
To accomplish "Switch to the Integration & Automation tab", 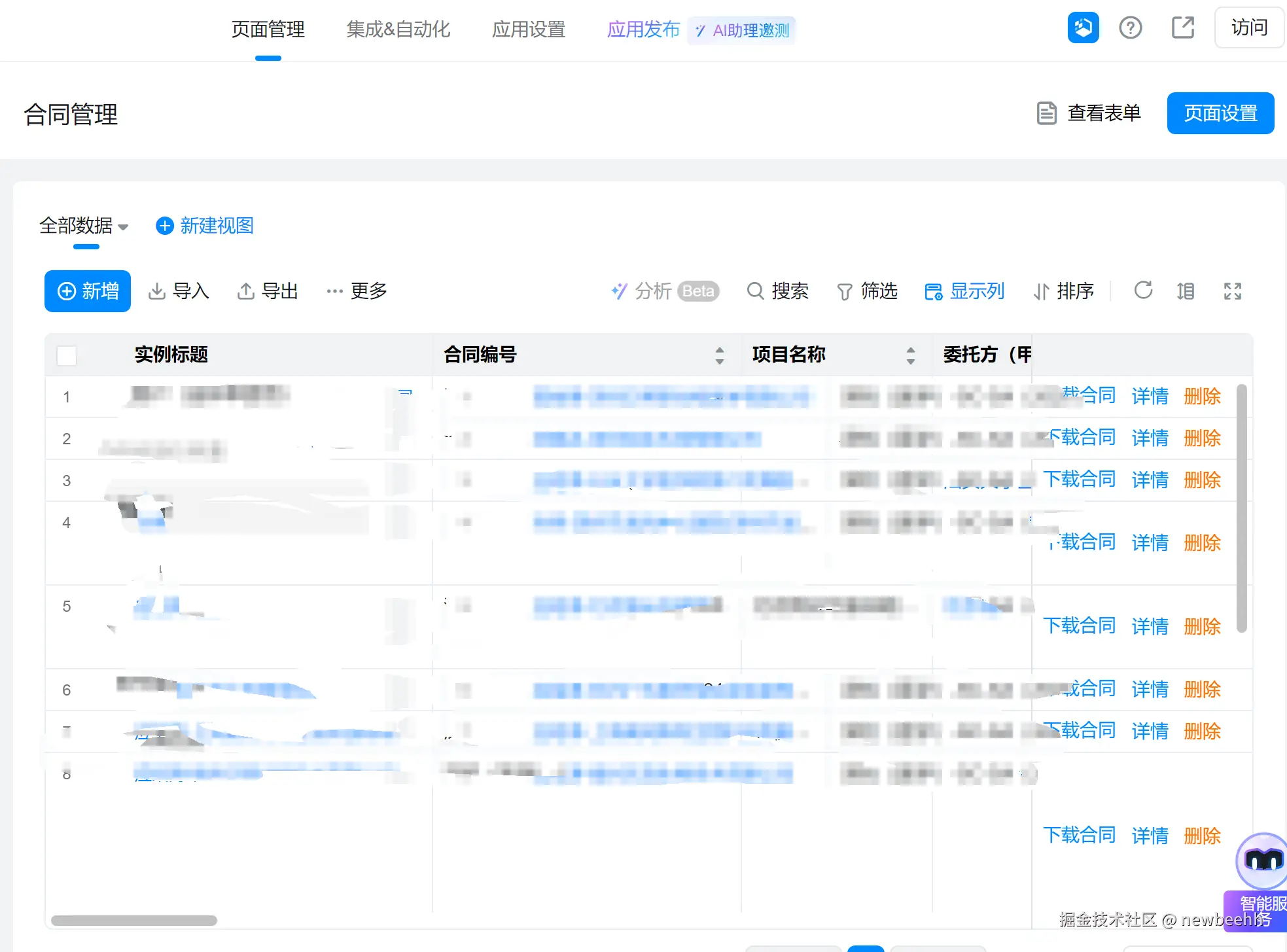I will coord(398,29).
